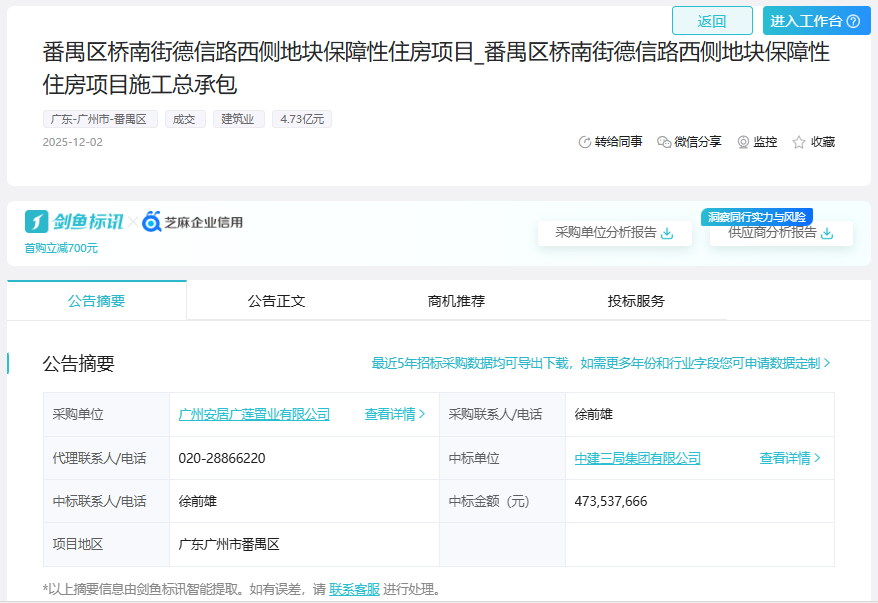Expand 查看详情 for 中标单位
Screen dimensions: 878x603
(790, 458)
